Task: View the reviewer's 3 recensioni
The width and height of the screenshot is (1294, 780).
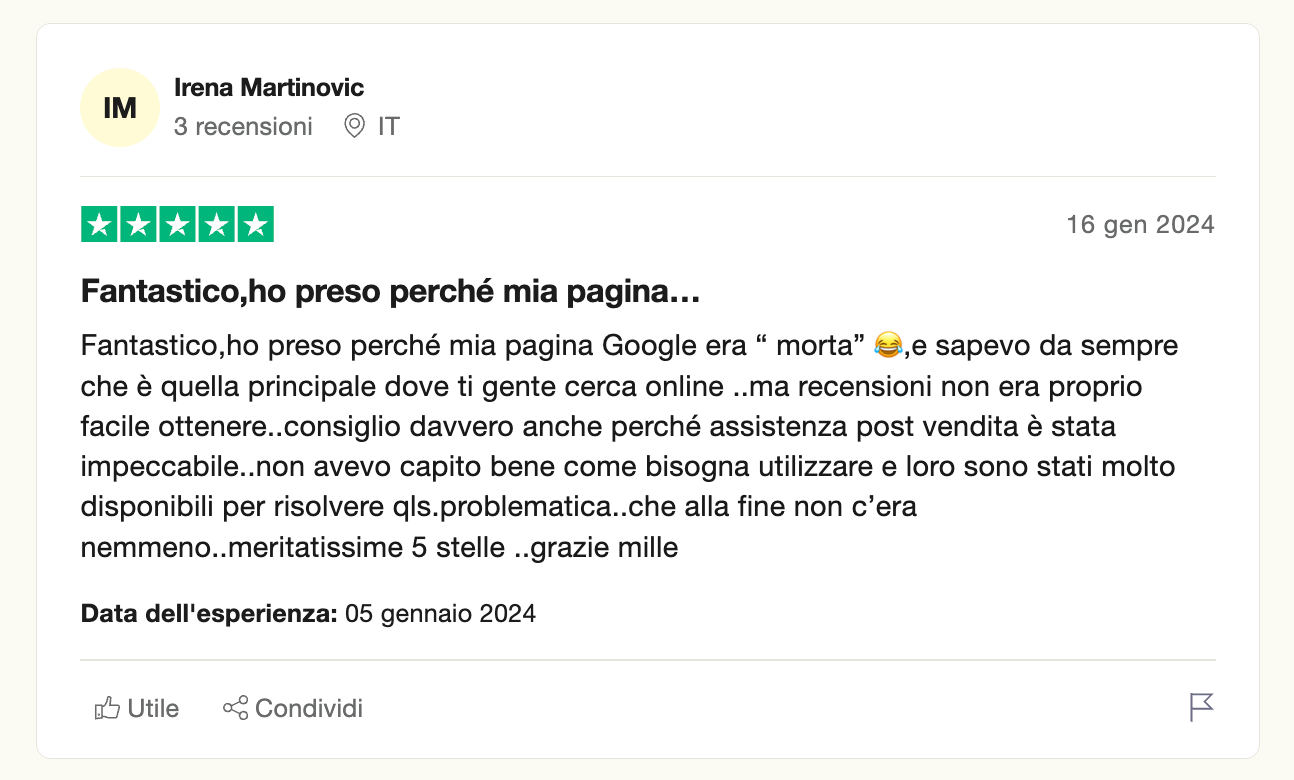Action: [243, 127]
